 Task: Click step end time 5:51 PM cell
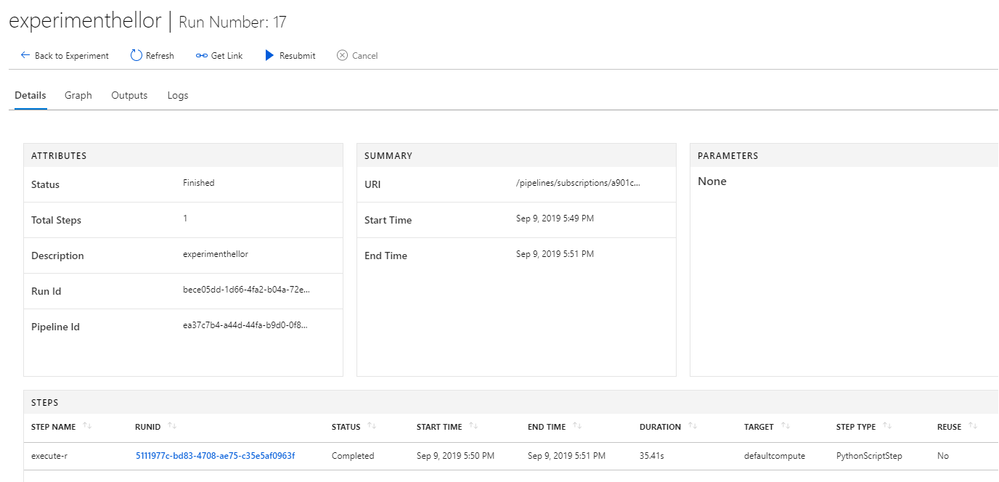tap(567, 456)
